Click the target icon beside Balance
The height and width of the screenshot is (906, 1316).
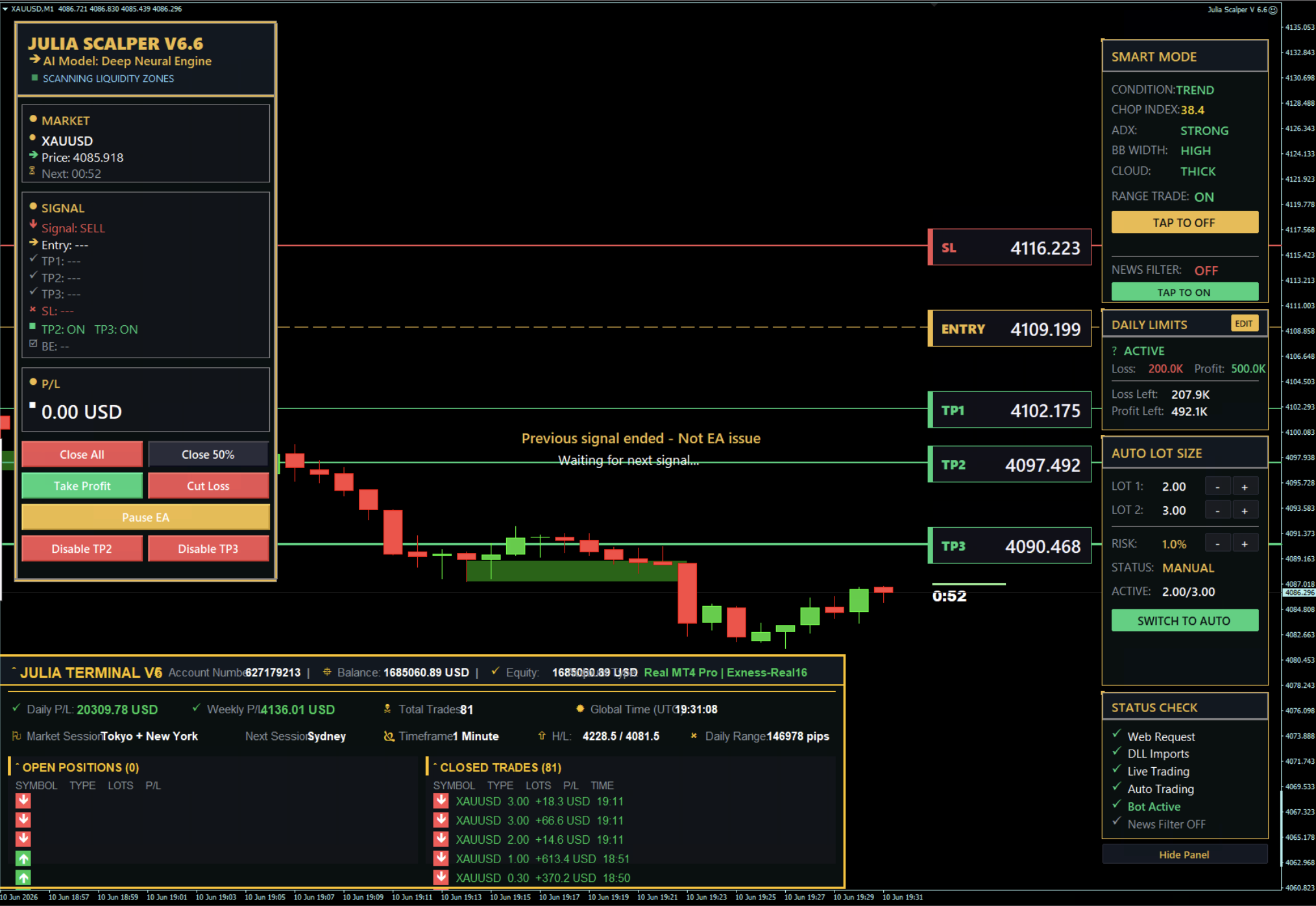coord(327,672)
